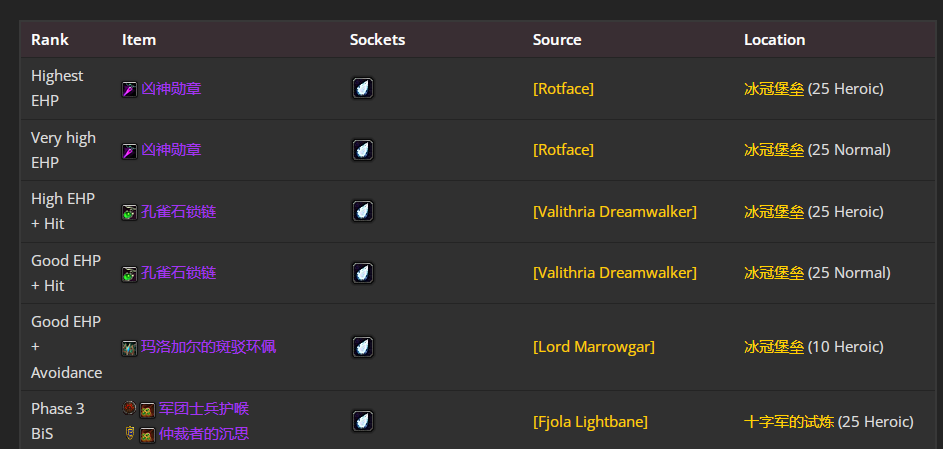The height and width of the screenshot is (449, 943).
Task: Click the socket gem icon in Phase 3 BiS row
Action: click(x=363, y=421)
